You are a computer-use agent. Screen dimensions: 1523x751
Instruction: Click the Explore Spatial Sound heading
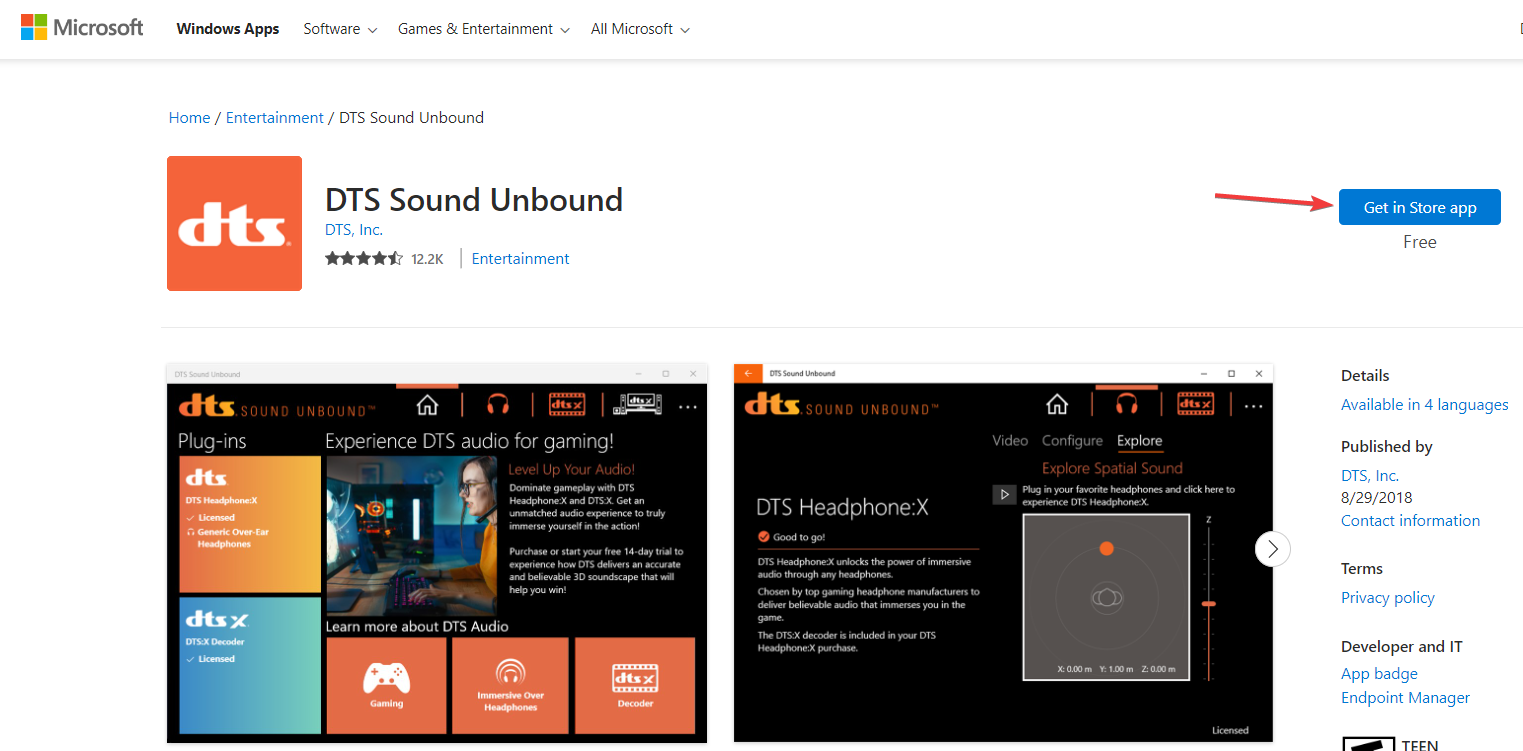1112,468
